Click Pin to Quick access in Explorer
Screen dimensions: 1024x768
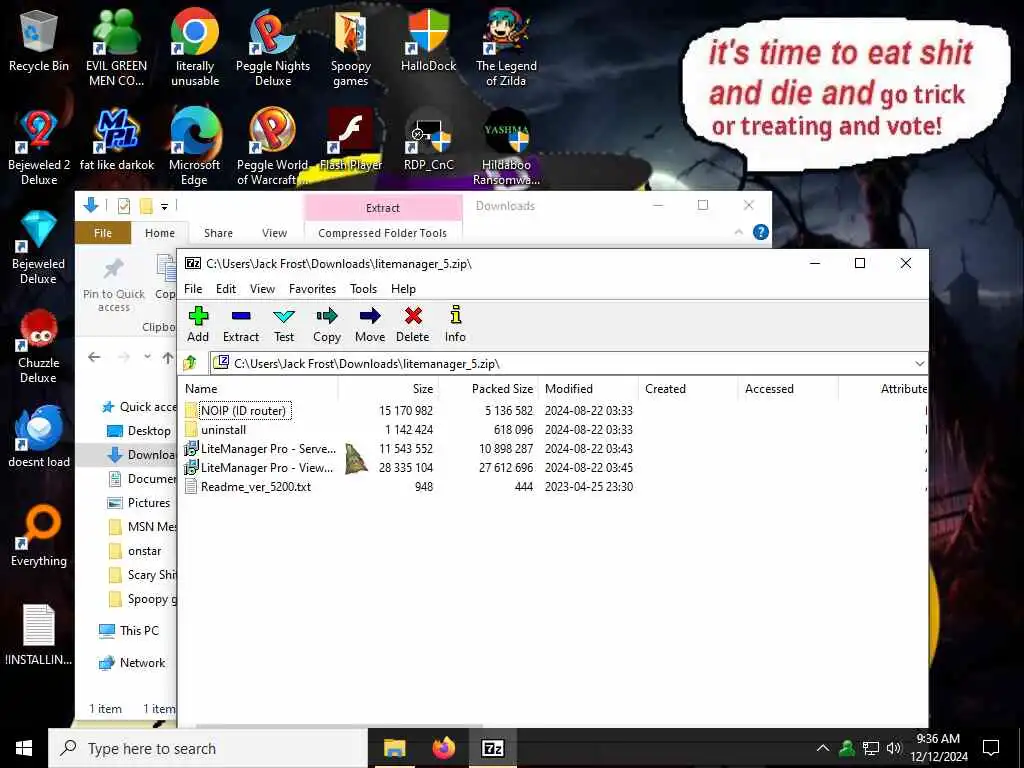tap(114, 284)
